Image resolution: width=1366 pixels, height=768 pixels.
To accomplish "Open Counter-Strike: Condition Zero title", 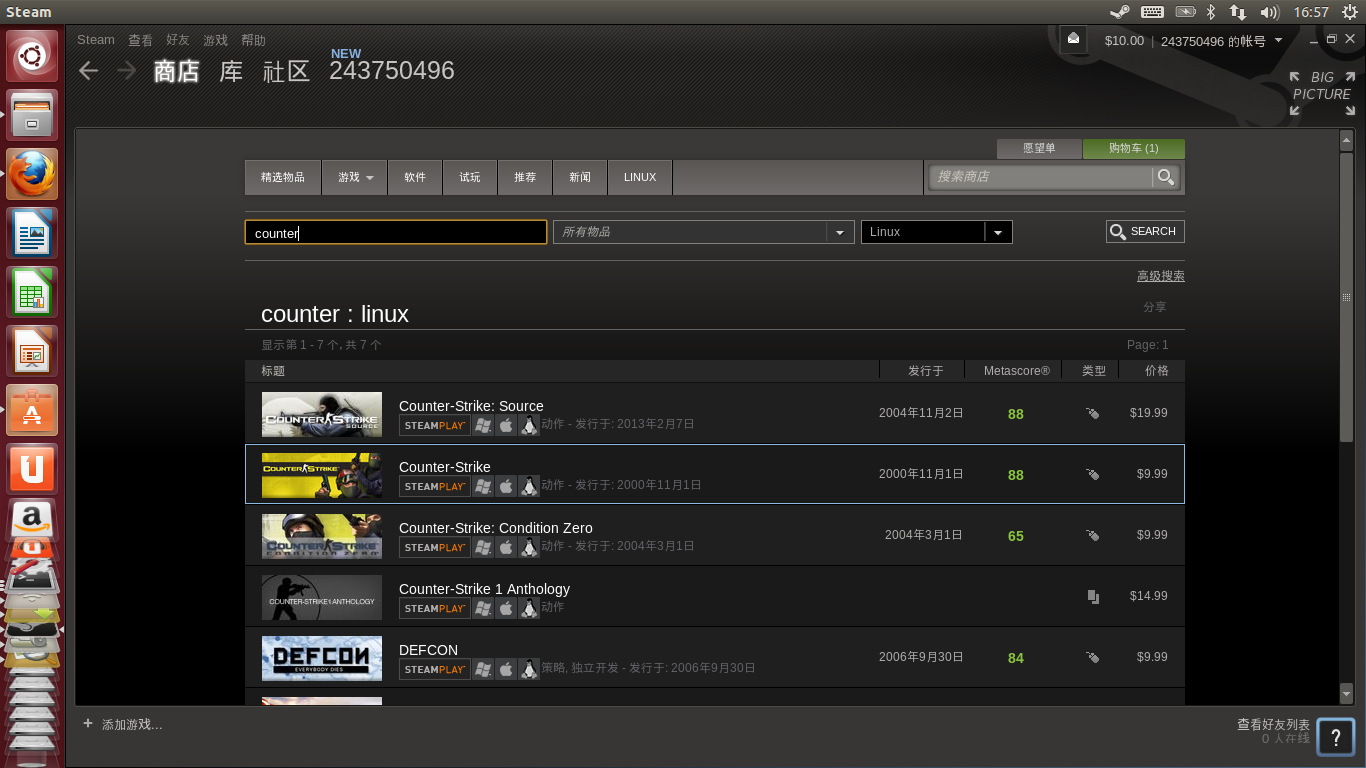I will [x=496, y=528].
